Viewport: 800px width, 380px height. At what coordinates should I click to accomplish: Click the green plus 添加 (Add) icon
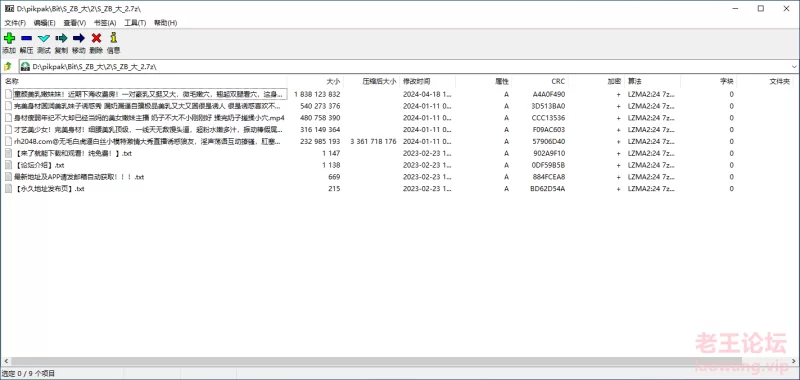point(9,38)
